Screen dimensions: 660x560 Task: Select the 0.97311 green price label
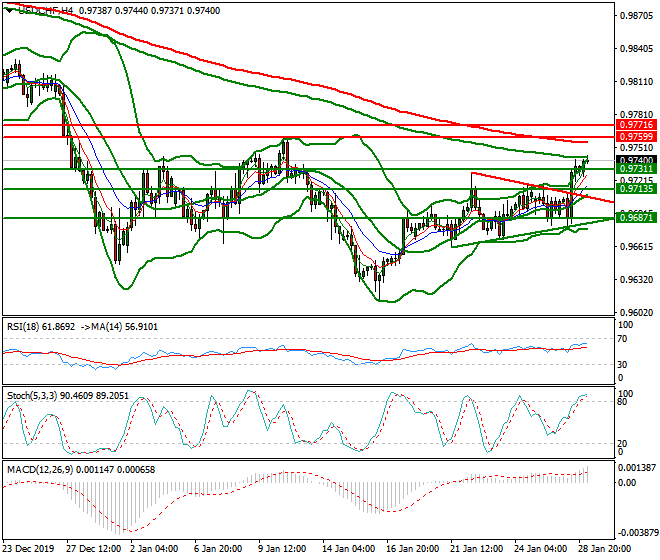[636, 169]
